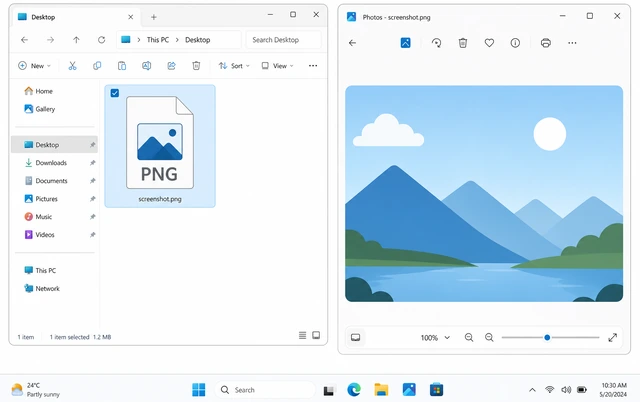
Task: Open the Sort dropdown menu
Action: pos(234,66)
